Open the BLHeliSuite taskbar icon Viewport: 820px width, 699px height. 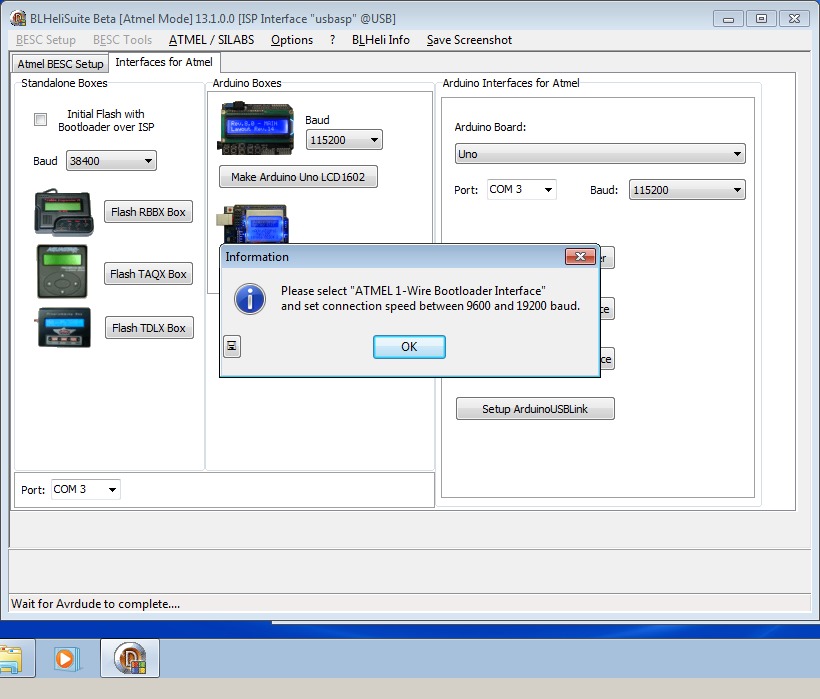coord(130,658)
